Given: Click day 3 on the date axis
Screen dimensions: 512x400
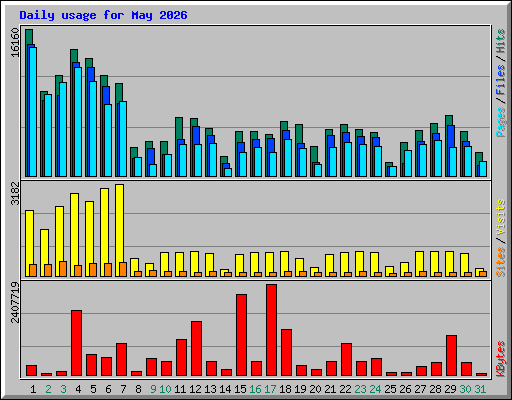Looking at the screenshot, I should point(63,389).
